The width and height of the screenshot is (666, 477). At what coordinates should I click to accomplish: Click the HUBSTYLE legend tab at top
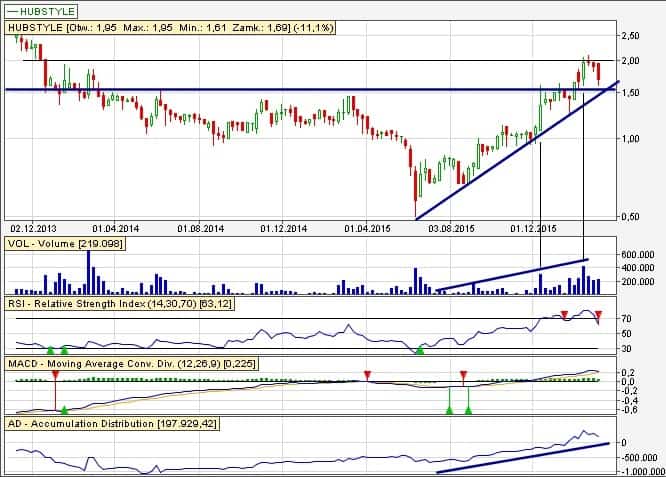click(x=41, y=9)
